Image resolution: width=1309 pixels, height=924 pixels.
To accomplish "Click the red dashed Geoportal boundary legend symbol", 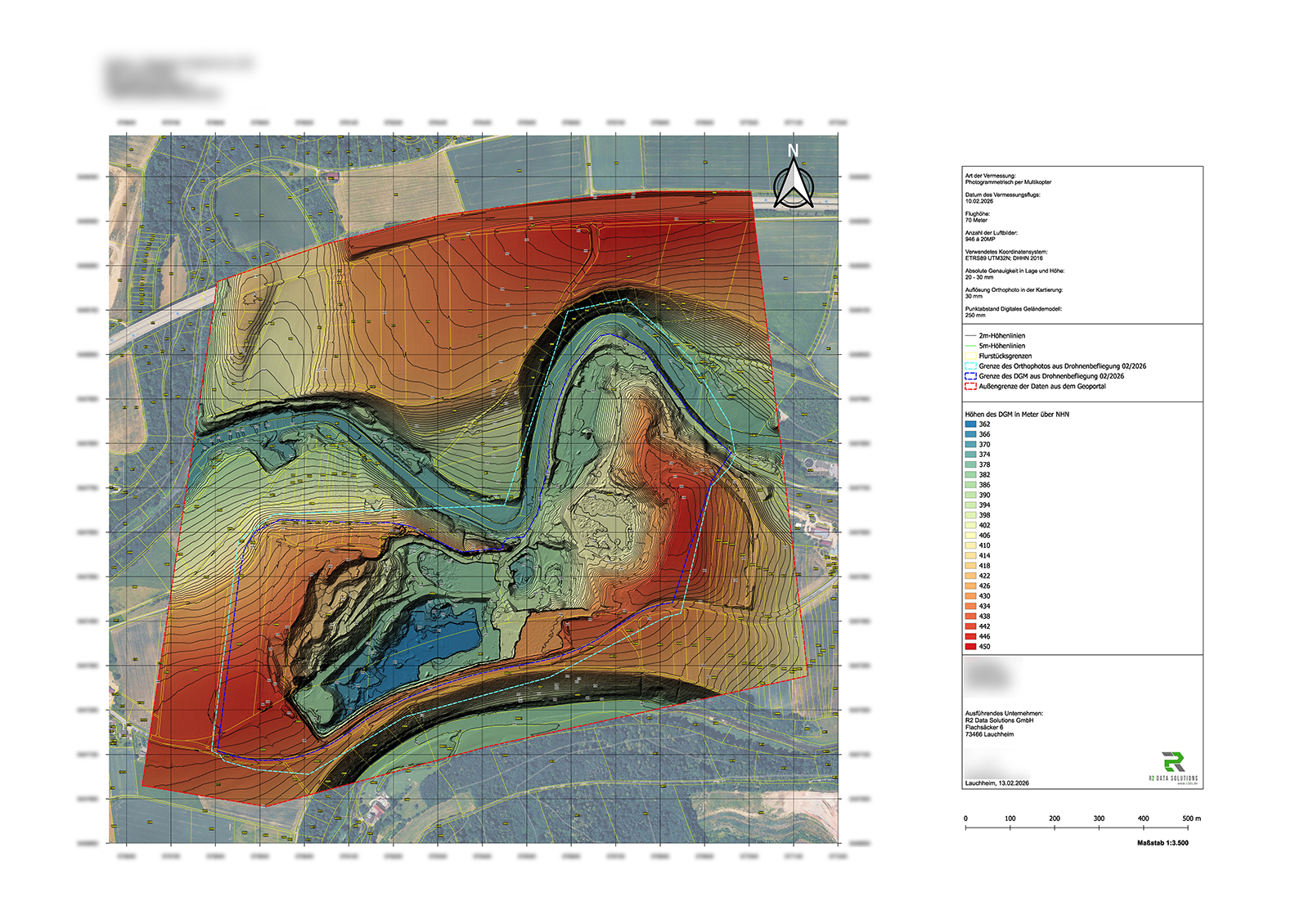I will 970,386.
